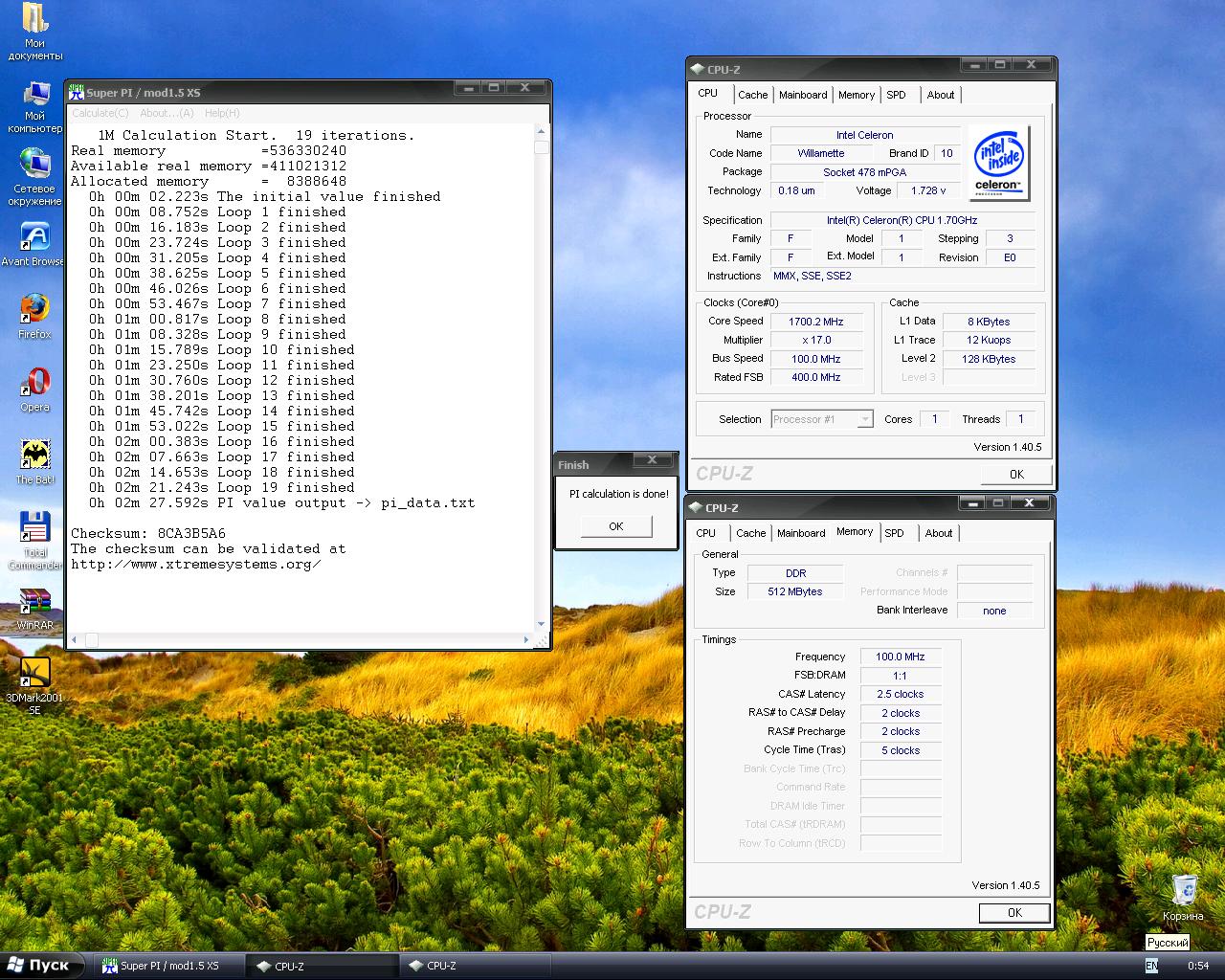
Task: Switch to About tab in upper CPU-Z
Action: (x=941, y=95)
